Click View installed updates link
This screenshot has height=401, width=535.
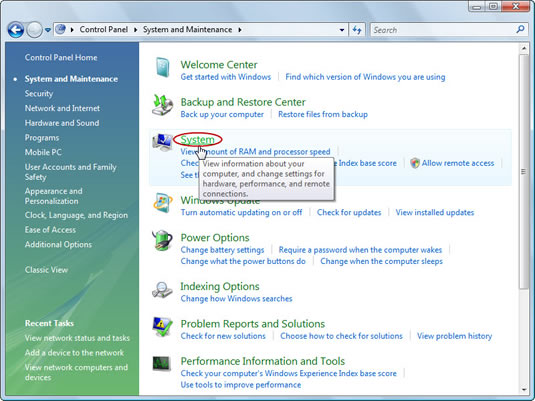[435, 213]
